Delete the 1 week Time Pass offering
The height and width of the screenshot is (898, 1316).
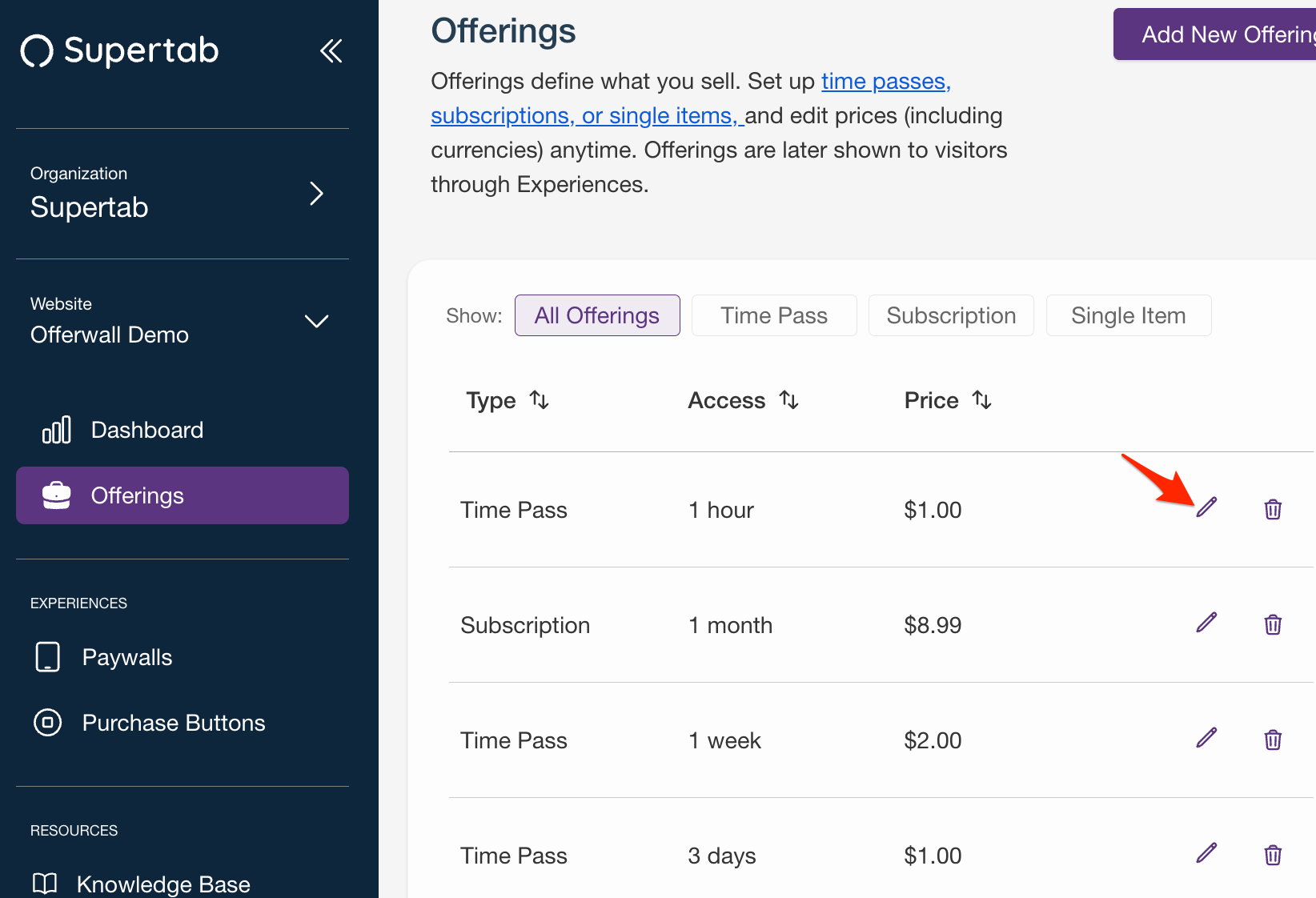point(1273,740)
